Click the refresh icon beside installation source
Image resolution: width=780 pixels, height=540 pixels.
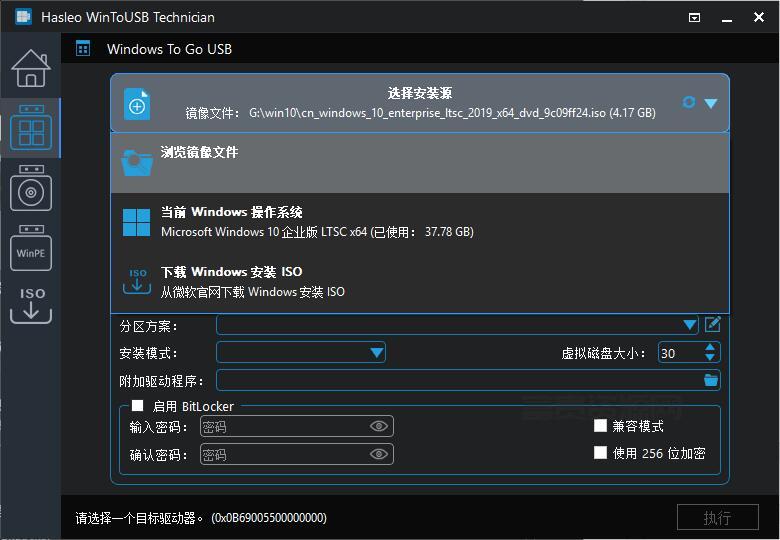688,102
